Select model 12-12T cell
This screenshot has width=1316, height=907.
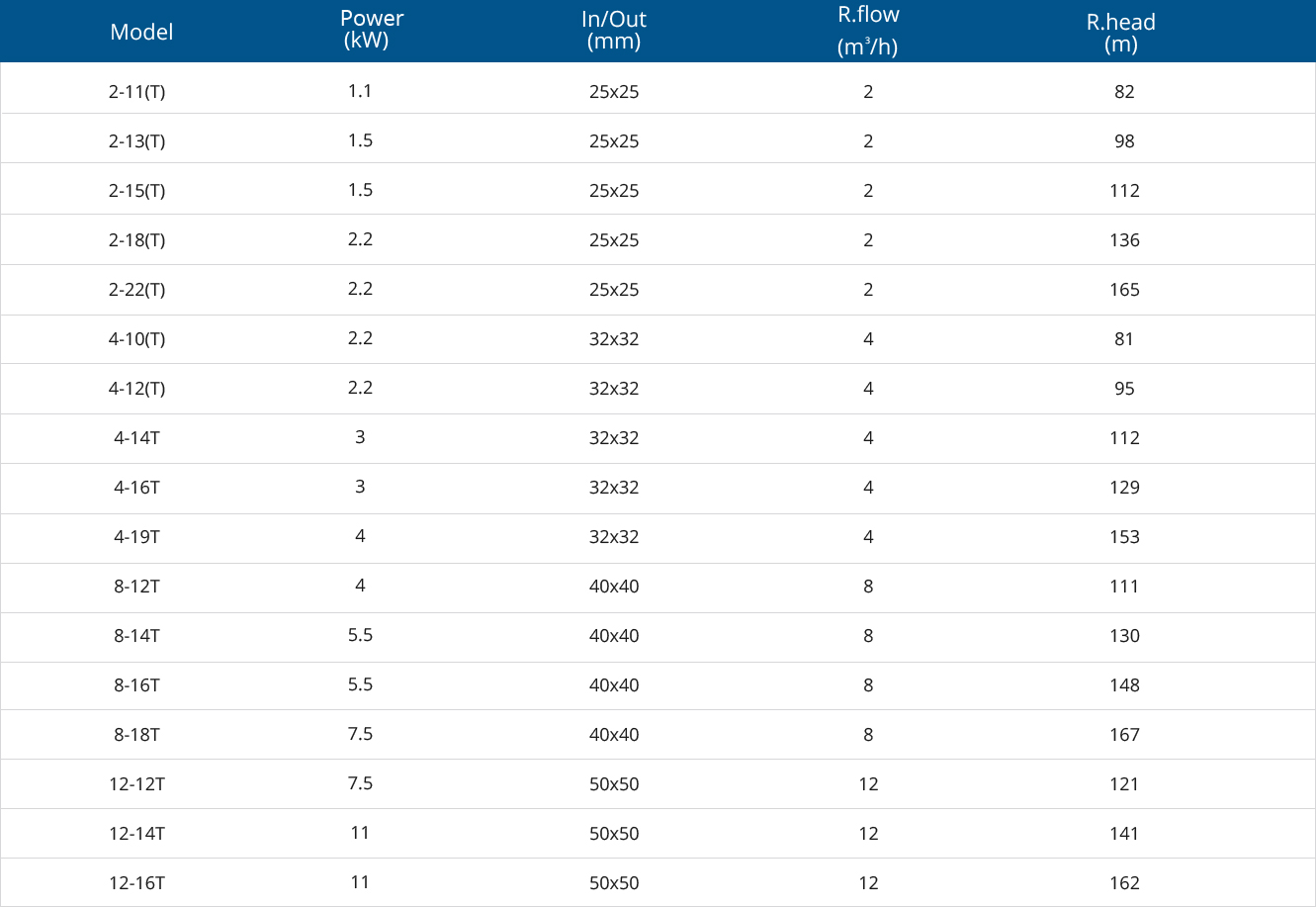(x=136, y=784)
